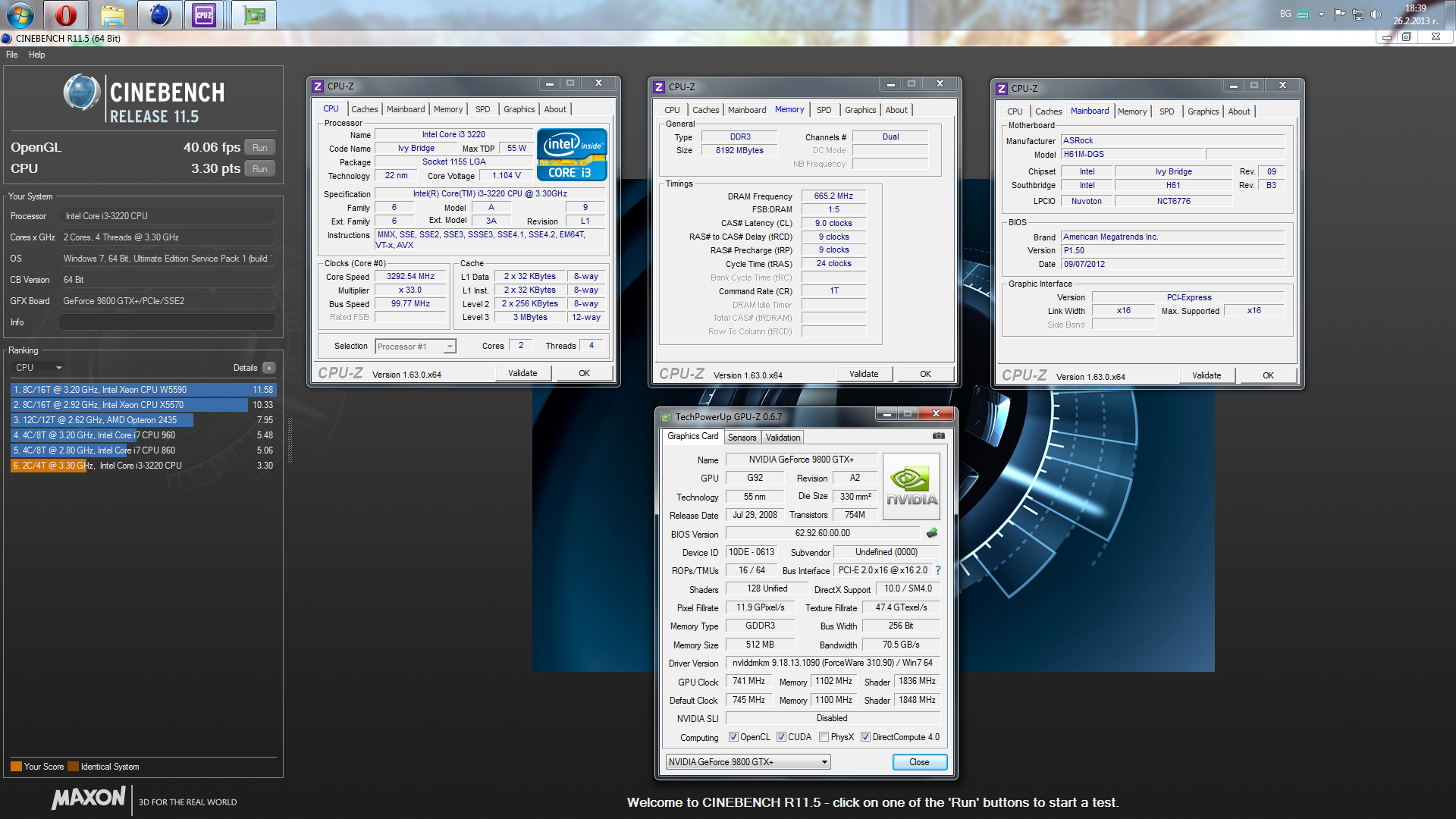Select ranking row Intel Core i3-3220 CPU
1456x819 pixels.
143,466
